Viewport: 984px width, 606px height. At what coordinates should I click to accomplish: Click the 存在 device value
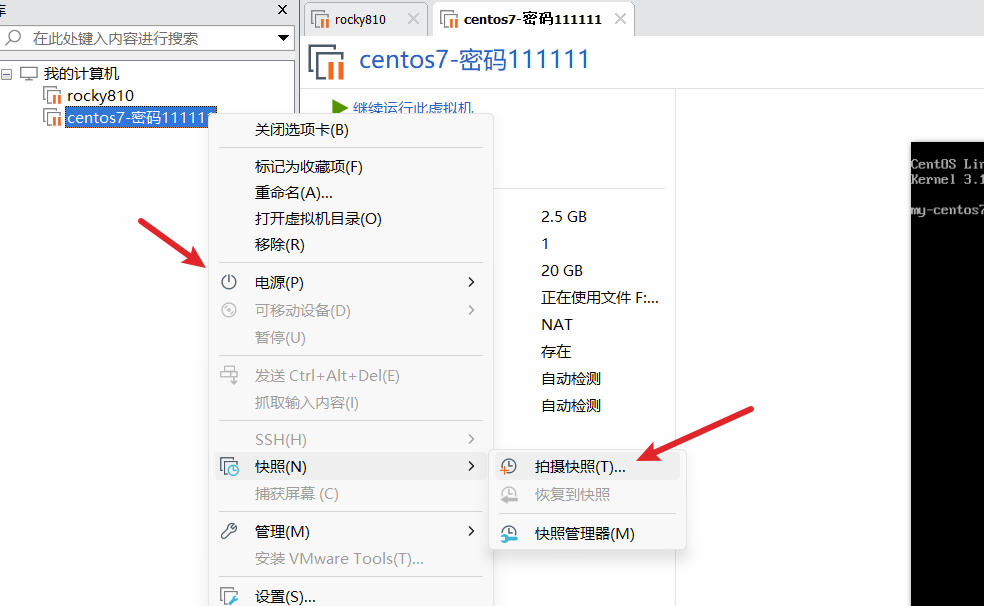[x=556, y=351]
